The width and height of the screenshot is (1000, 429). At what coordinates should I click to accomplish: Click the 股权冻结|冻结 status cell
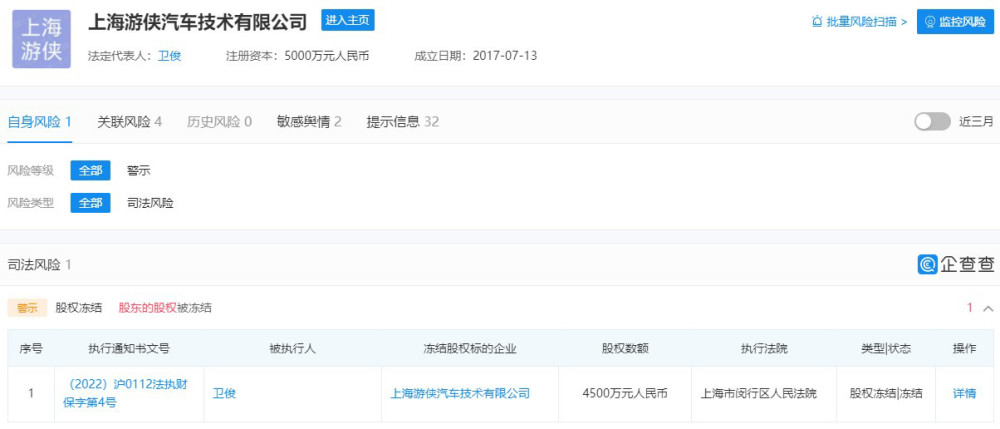886,393
